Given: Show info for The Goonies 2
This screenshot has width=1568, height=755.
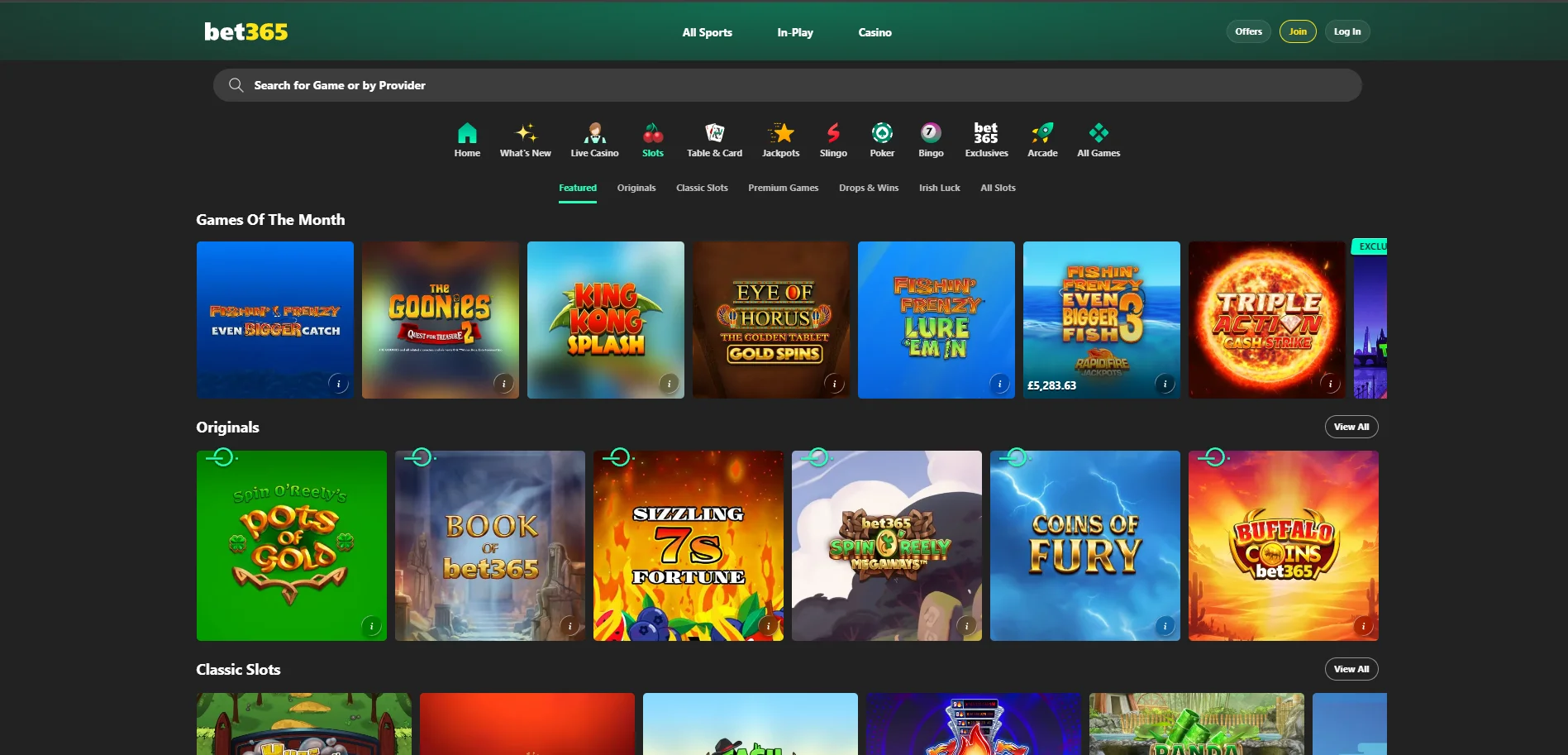Looking at the screenshot, I should pyautogui.click(x=503, y=384).
